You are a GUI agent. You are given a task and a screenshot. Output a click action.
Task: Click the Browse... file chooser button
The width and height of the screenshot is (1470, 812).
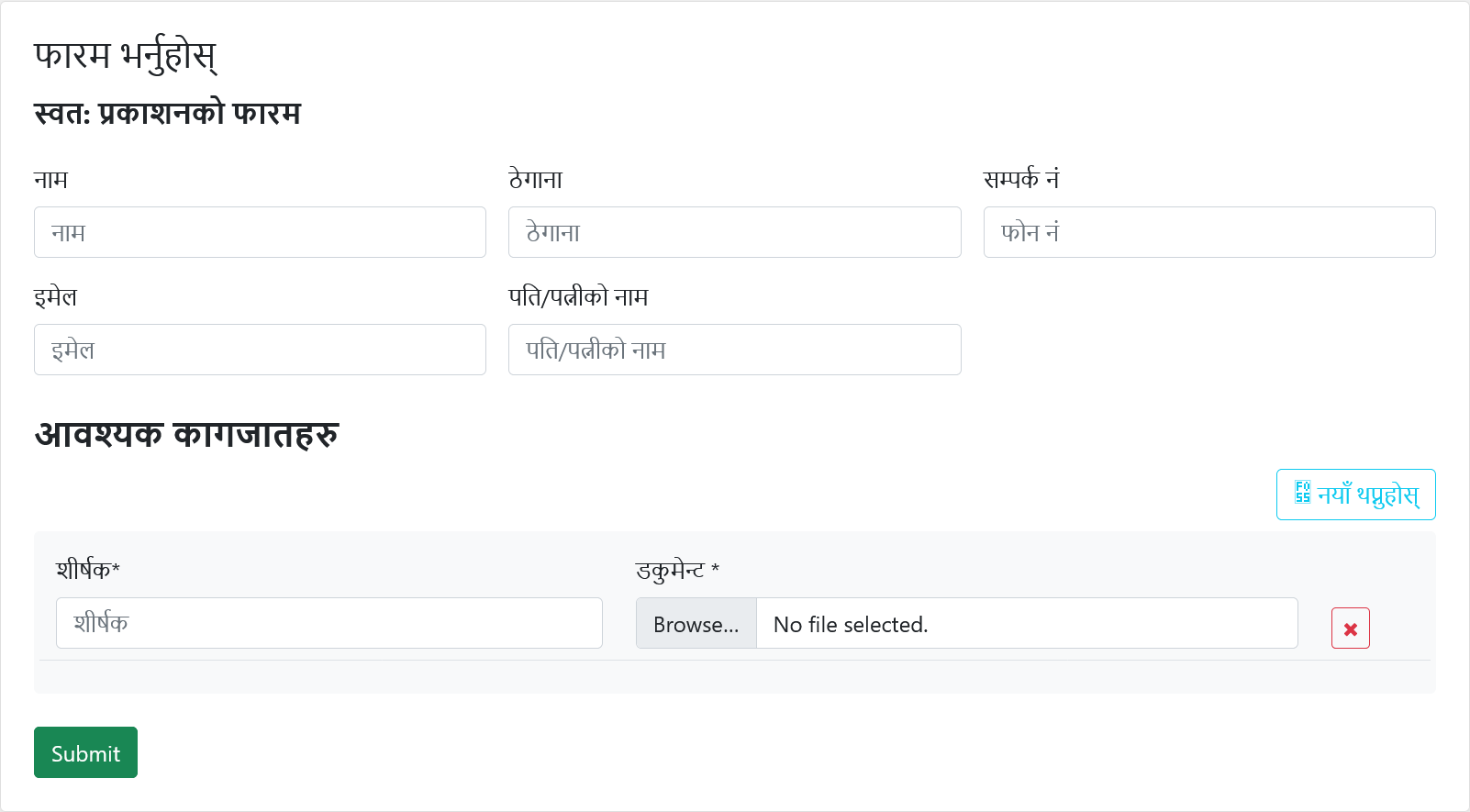pyautogui.click(x=696, y=624)
